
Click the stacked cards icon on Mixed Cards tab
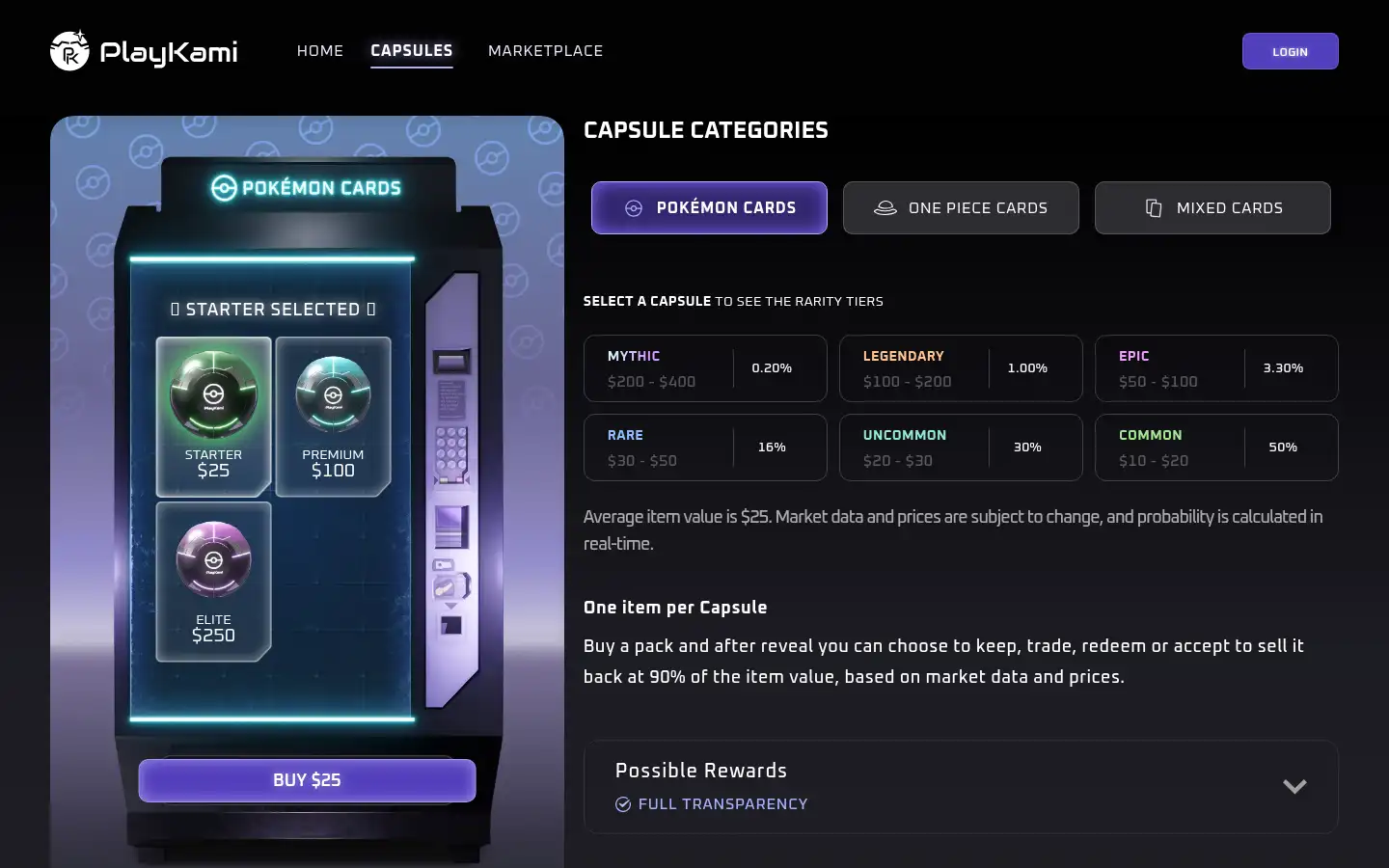tap(1154, 208)
